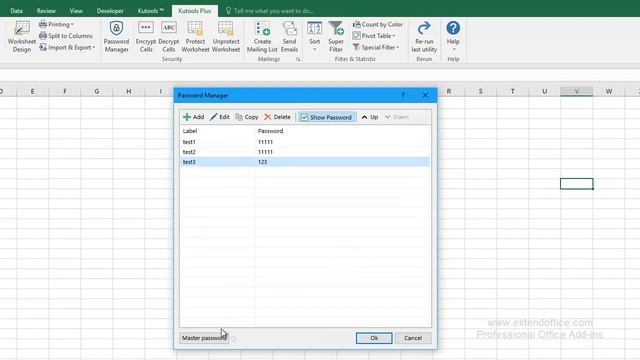This screenshot has height=360, width=640.
Task: Click Ok in Password Manager
Action: 374,338
